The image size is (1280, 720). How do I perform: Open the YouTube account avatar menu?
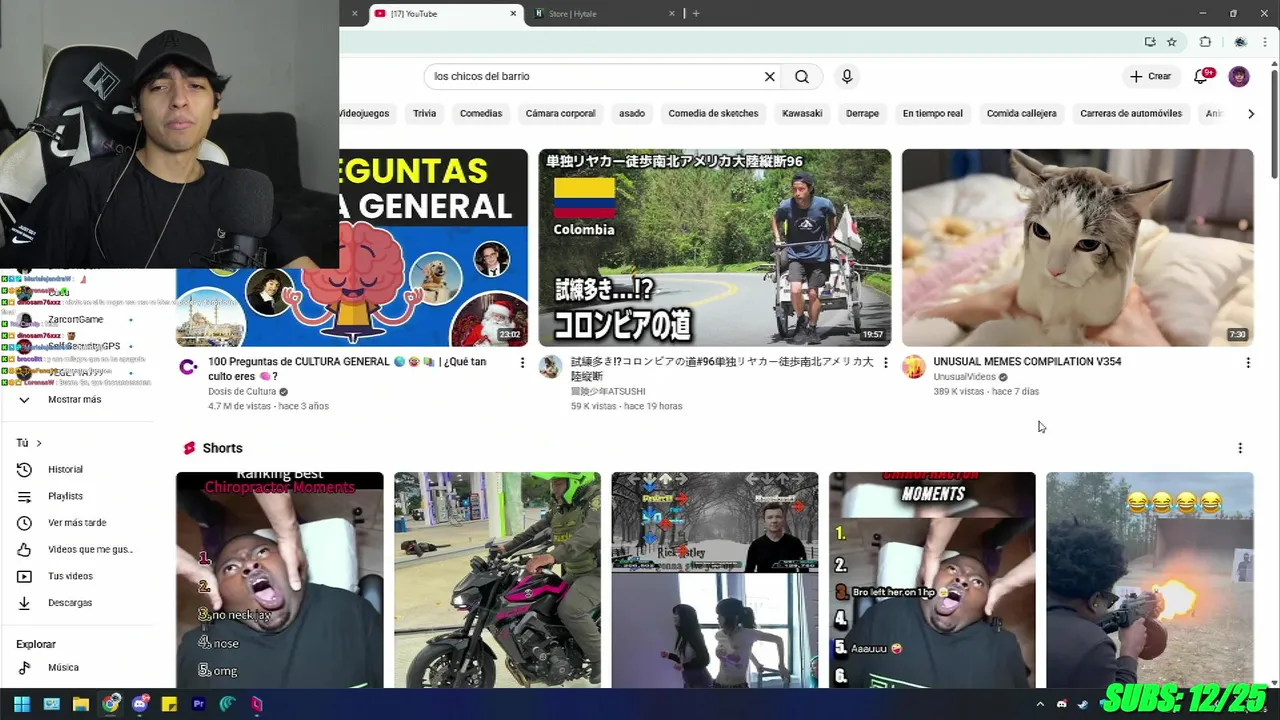click(1239, 76)
